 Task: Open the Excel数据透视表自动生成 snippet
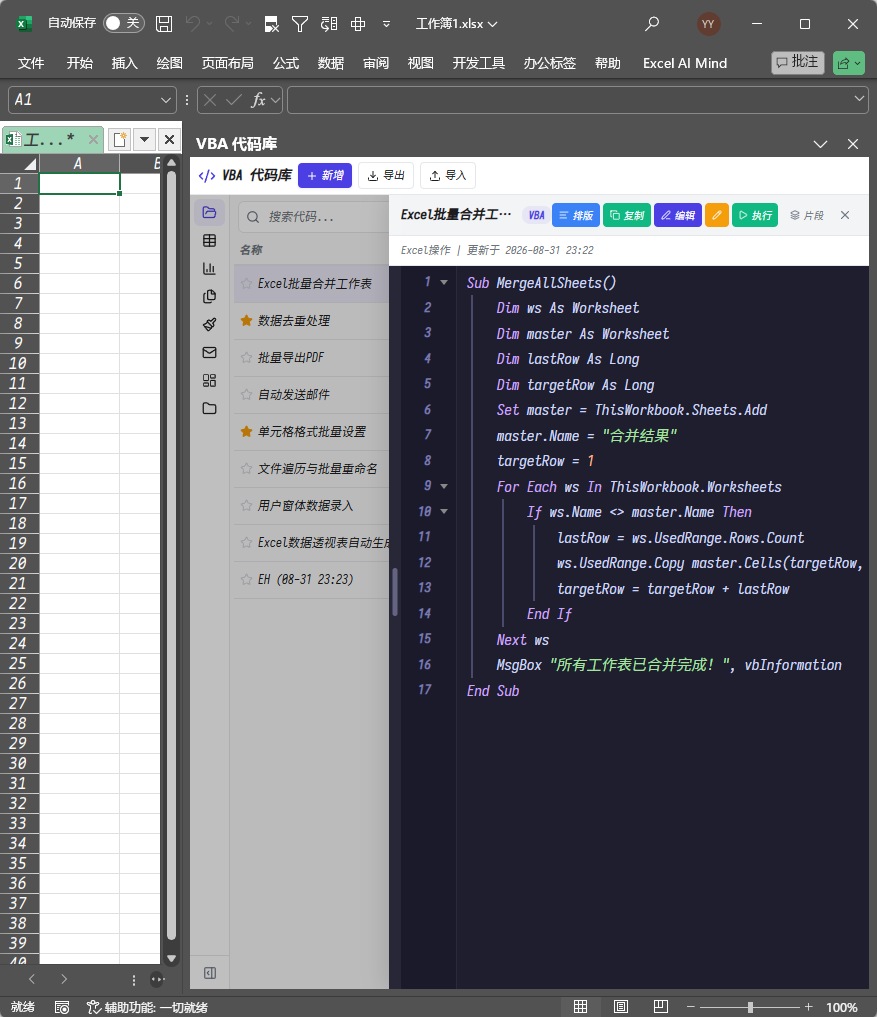(311, 543)
